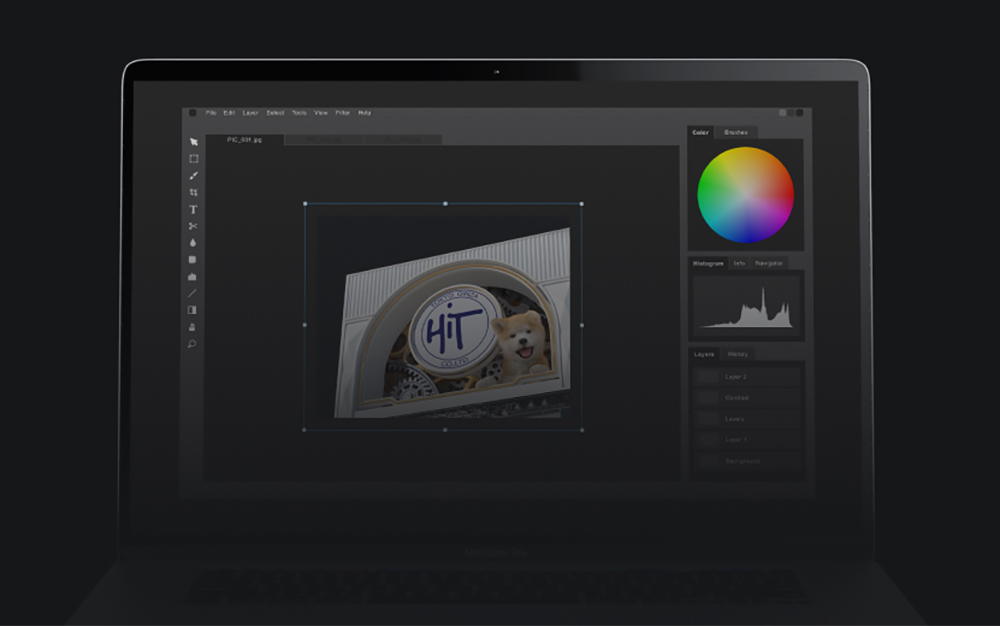Select the Brush tool
The image size is (1000, 626).
(x=193, y=175)
